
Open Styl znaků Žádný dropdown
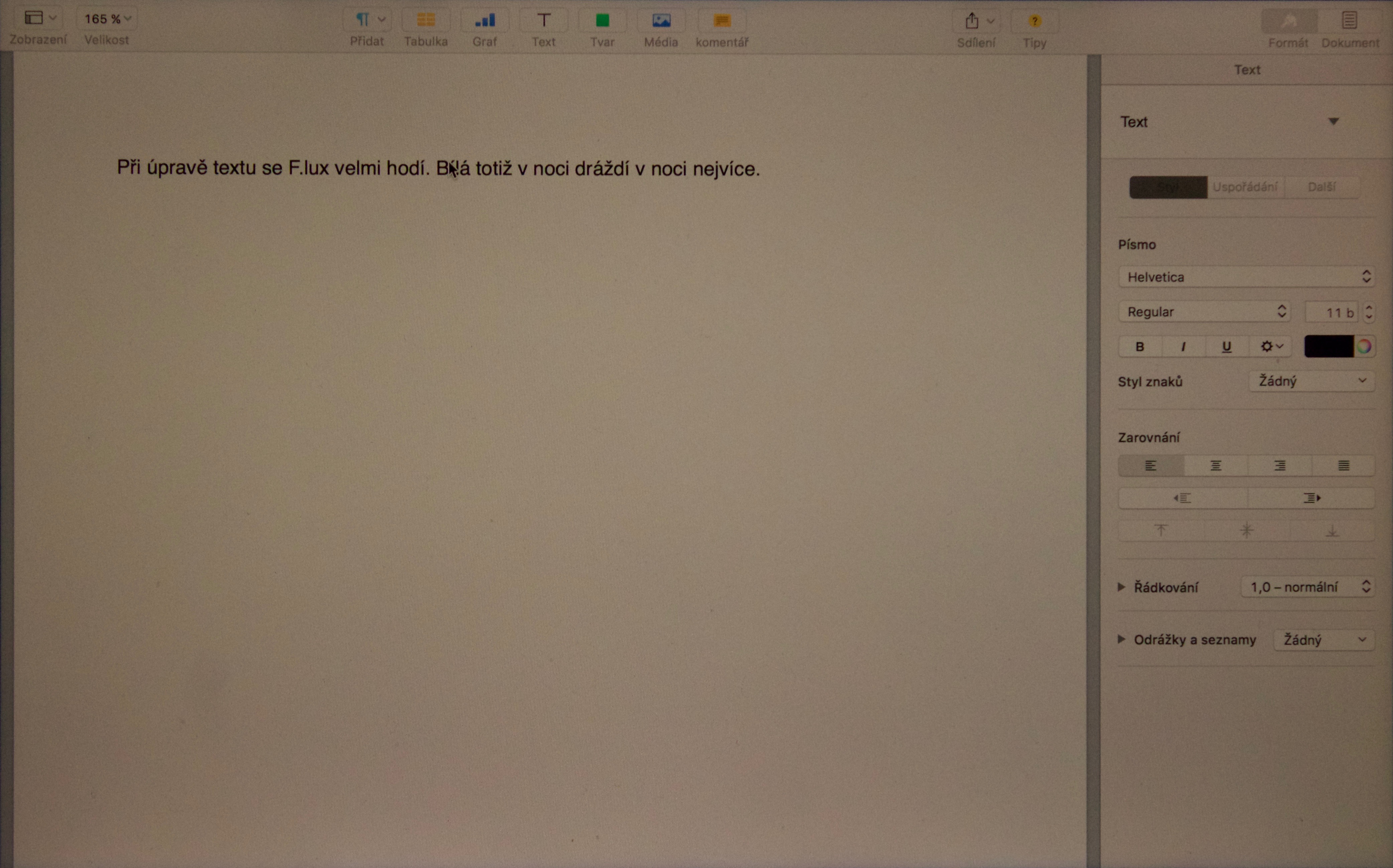1311,381
